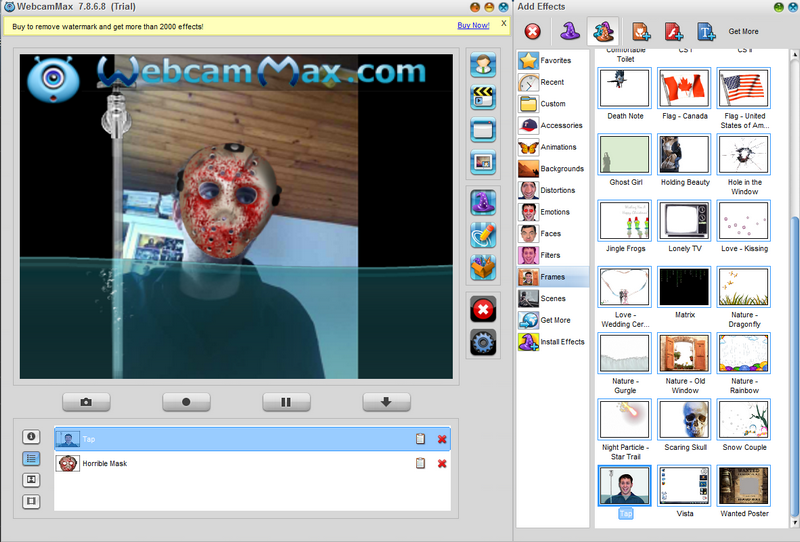Open the webcam source person icon
This screenshot has width=800, height=542.
tap(483, 64)
